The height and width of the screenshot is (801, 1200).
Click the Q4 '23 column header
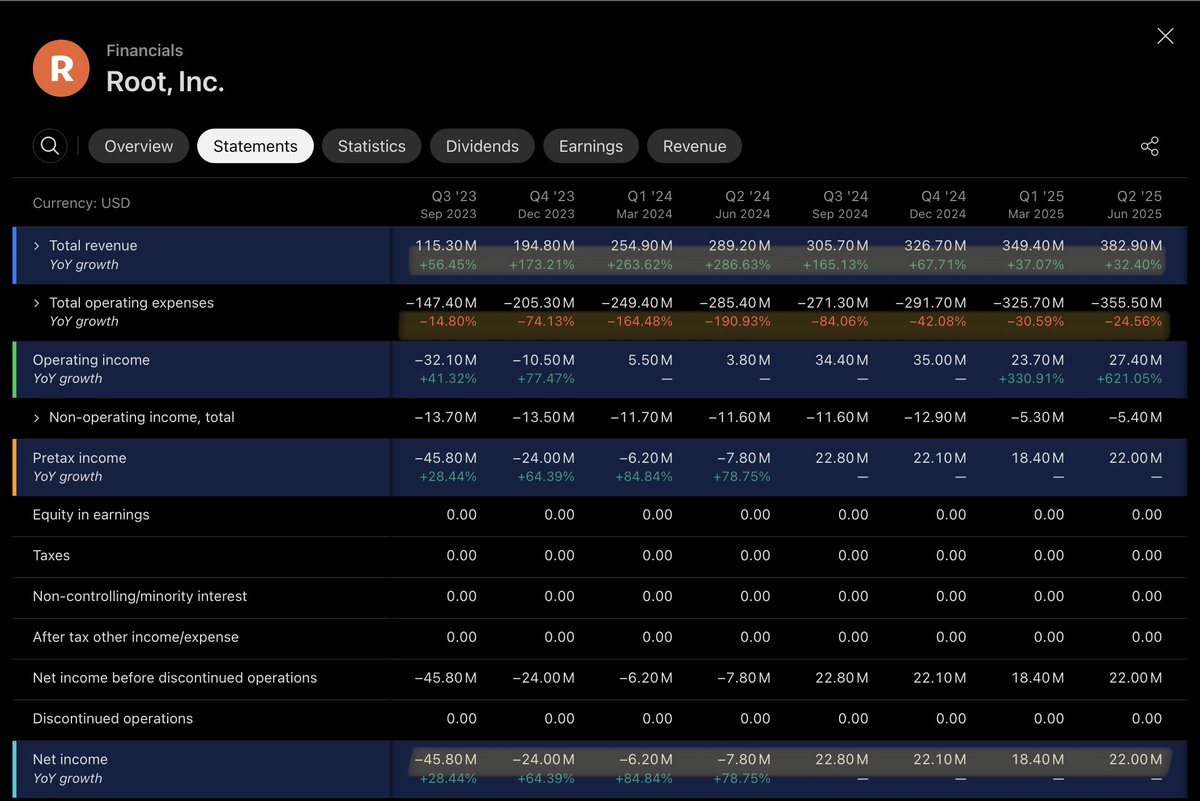(546, 205)
